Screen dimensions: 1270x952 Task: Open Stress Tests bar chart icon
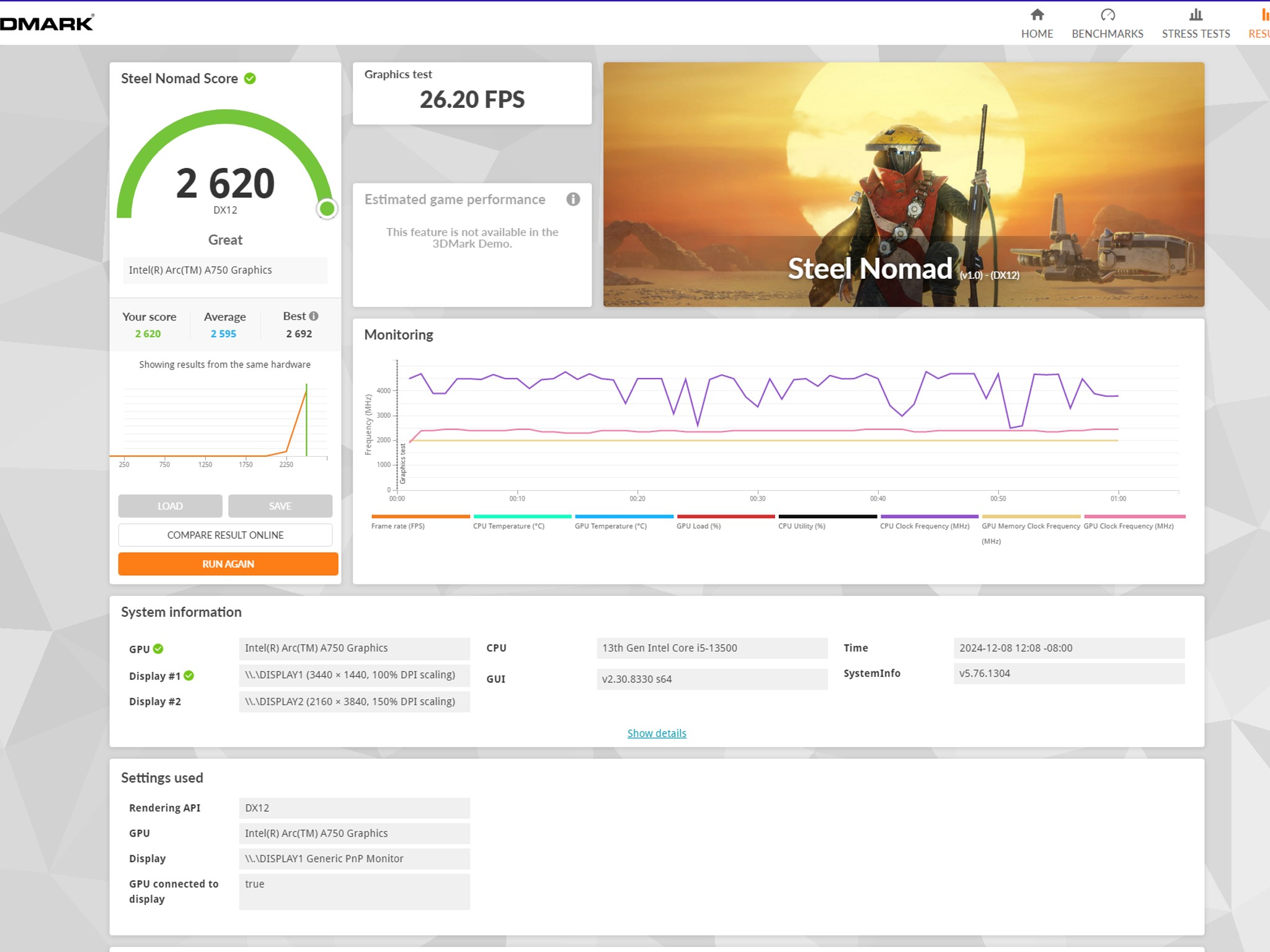[1196, 15]
